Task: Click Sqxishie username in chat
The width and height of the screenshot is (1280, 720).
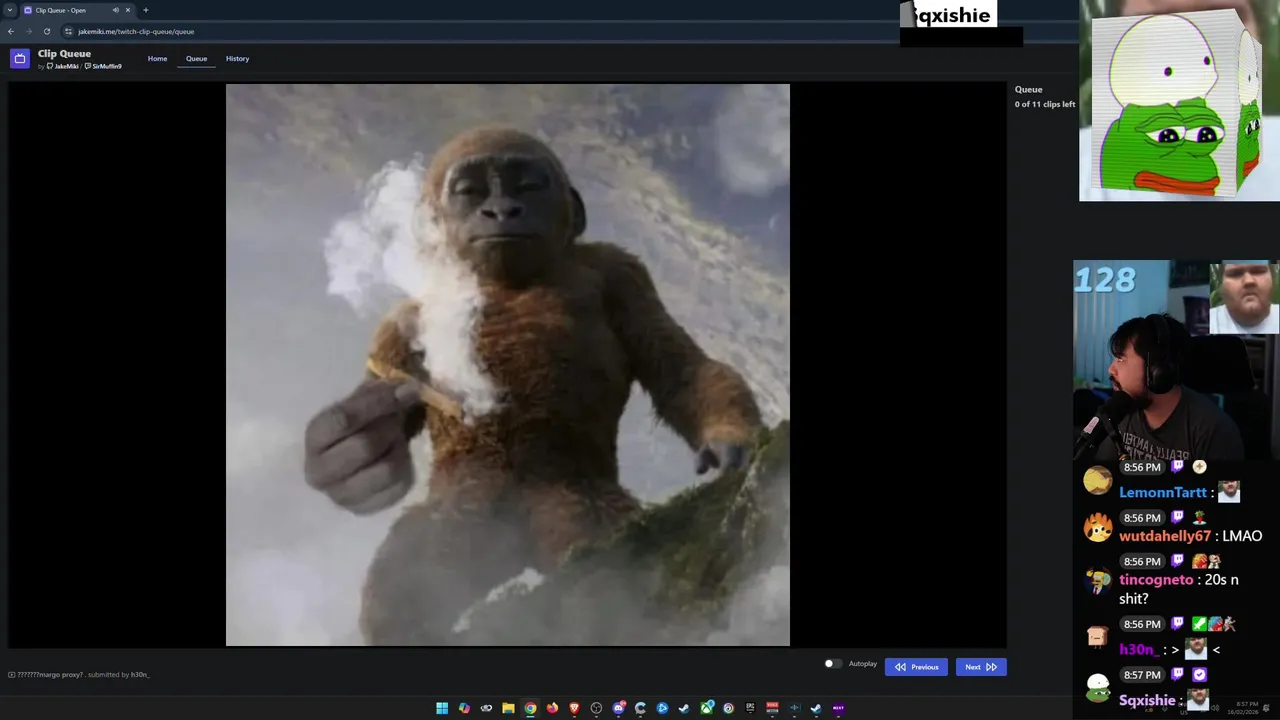Action: pyautogui.click(x=1147, y=700)
